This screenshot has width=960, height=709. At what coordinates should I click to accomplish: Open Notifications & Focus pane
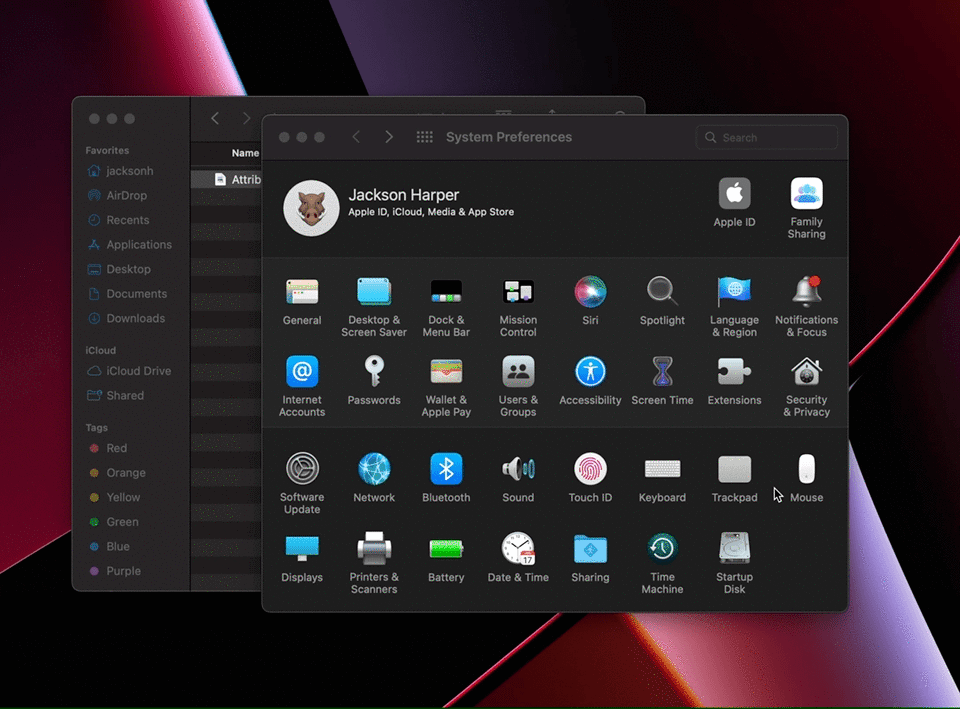click(x=806, y=307)
